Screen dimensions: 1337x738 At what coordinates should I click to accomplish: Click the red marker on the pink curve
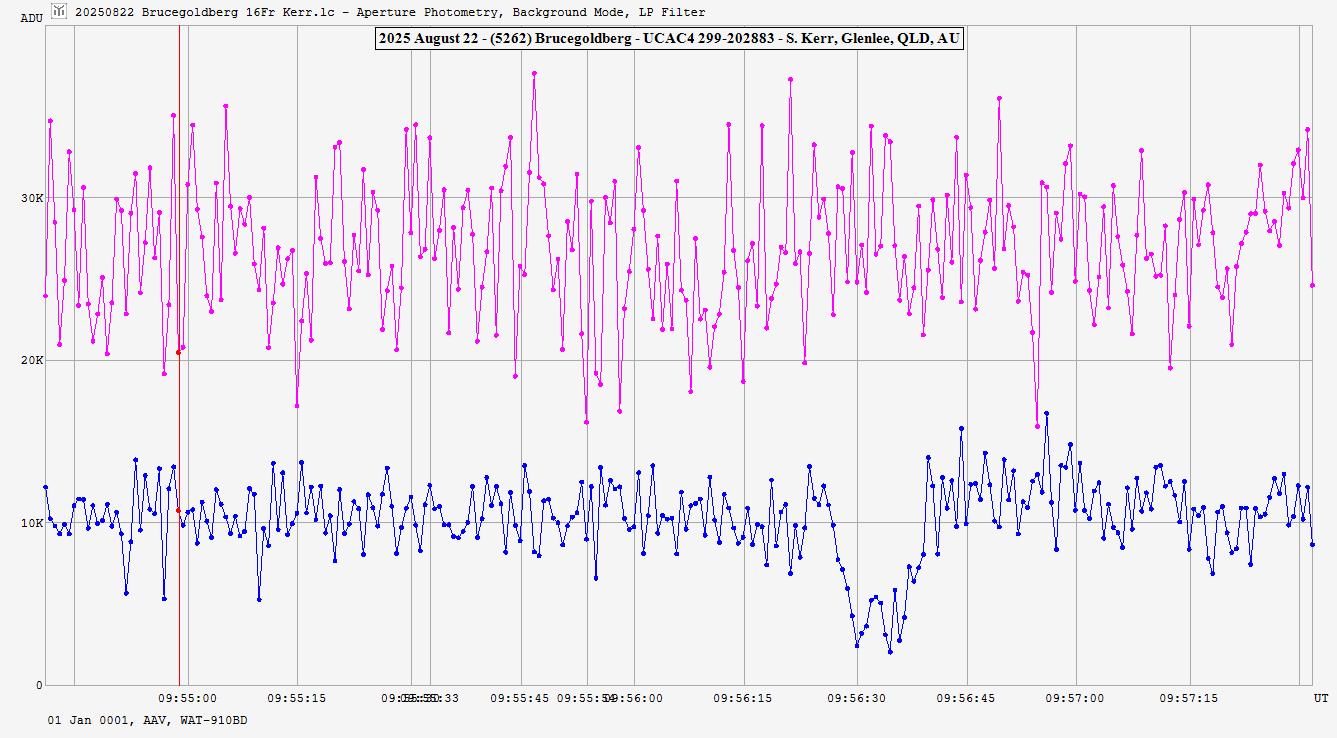[179, 352]
